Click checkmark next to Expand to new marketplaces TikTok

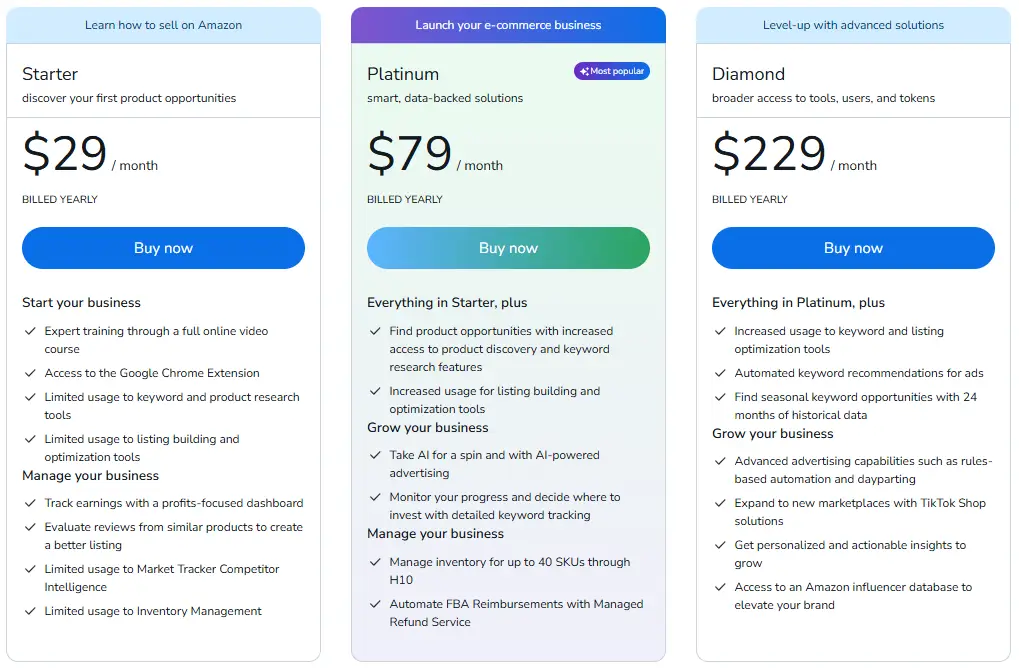click(x=720, y=503)
